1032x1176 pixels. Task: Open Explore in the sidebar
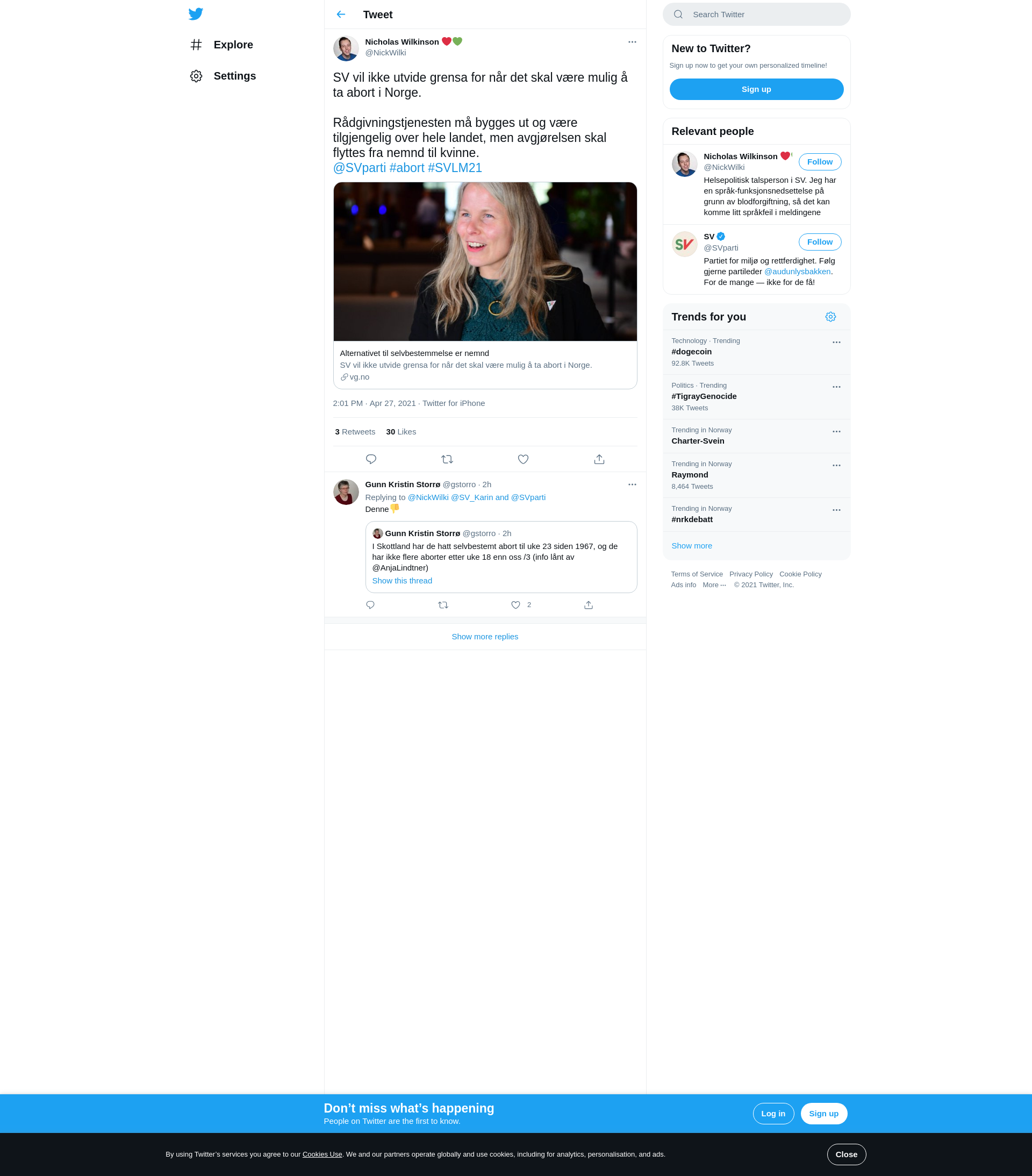coord(233,45)
